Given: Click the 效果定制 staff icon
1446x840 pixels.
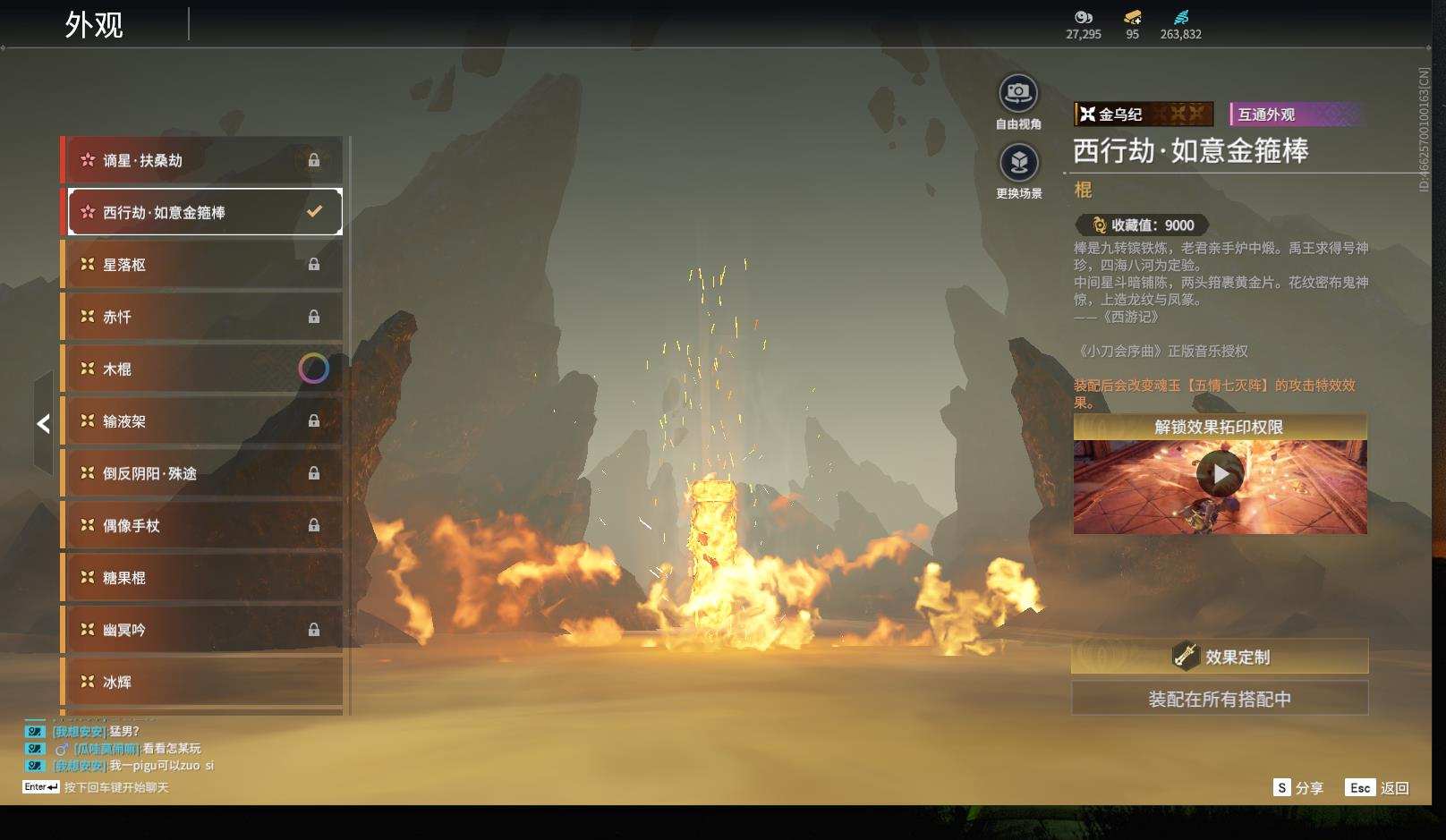Looking at the screenshot, I should (1186, 656).
